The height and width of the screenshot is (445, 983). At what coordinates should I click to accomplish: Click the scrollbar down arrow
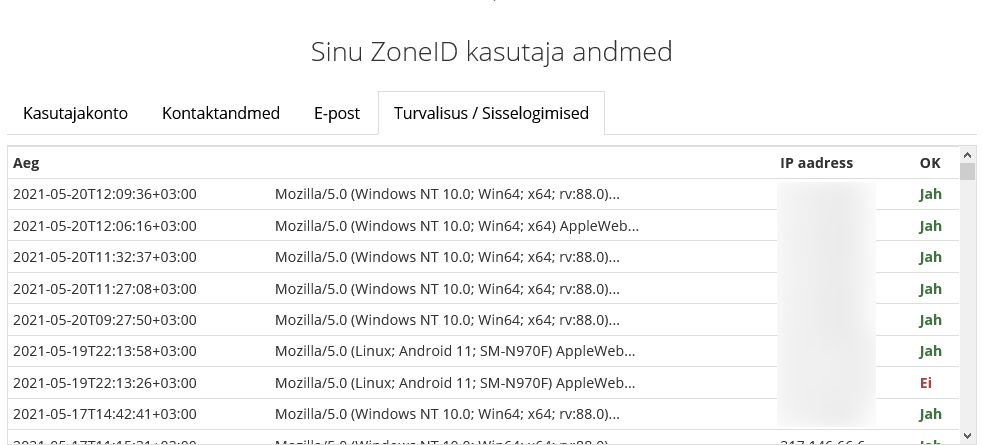pyautogui.click(x=967, y=436)
